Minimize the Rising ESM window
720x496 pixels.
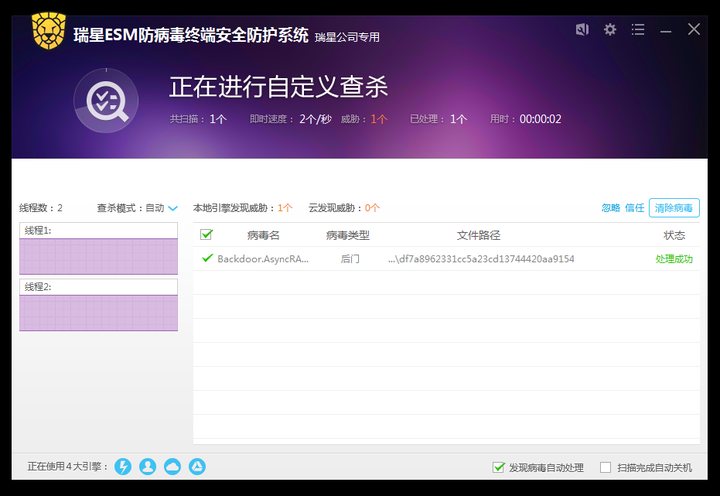[666, 31]
